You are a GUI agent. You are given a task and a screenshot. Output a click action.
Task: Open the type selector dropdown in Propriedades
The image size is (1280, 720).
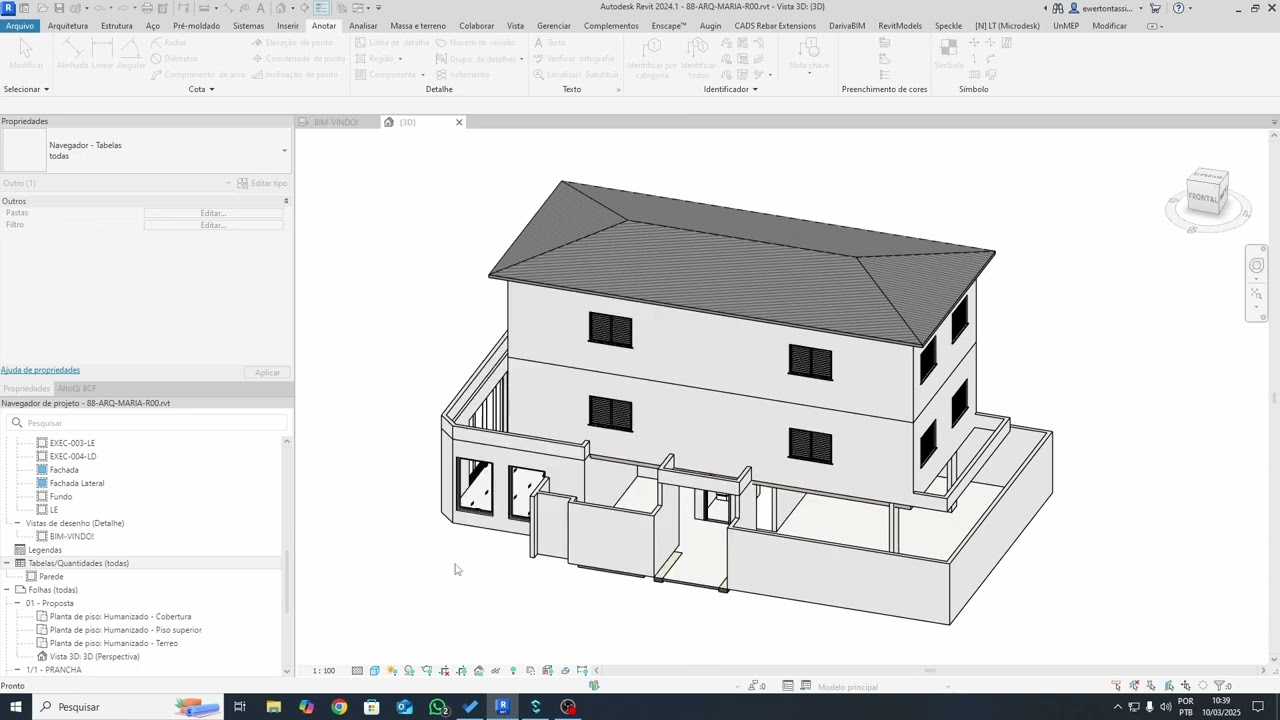(x=284, y=151)
